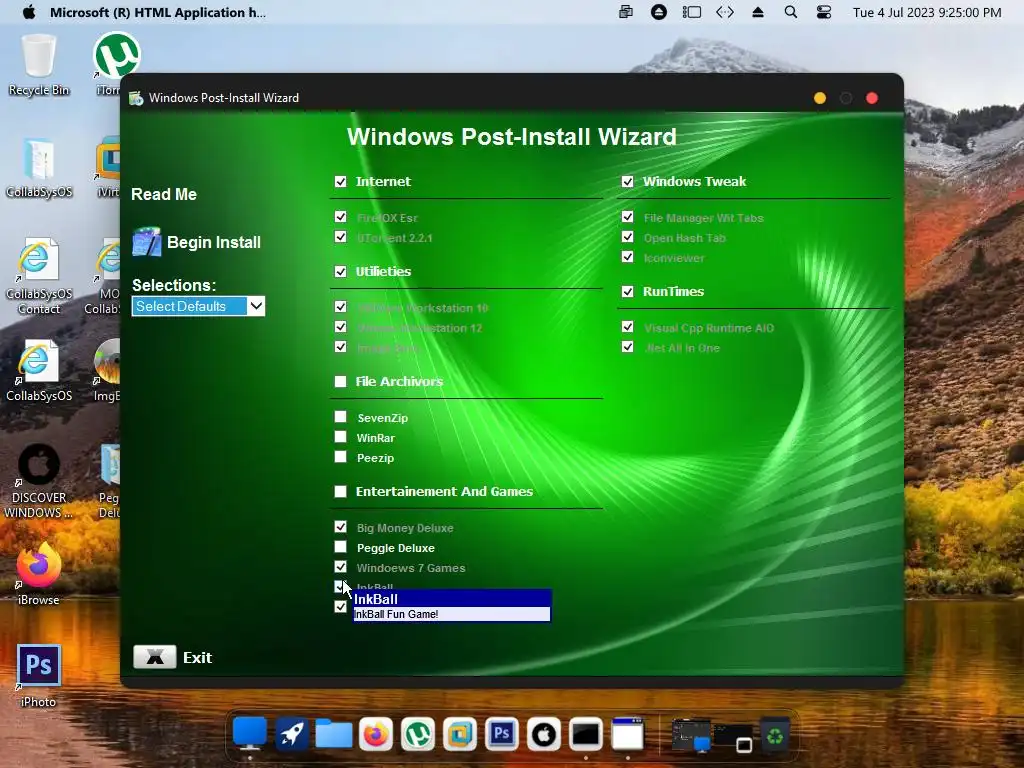Click the X icon beside Exit

click(155, 657)
